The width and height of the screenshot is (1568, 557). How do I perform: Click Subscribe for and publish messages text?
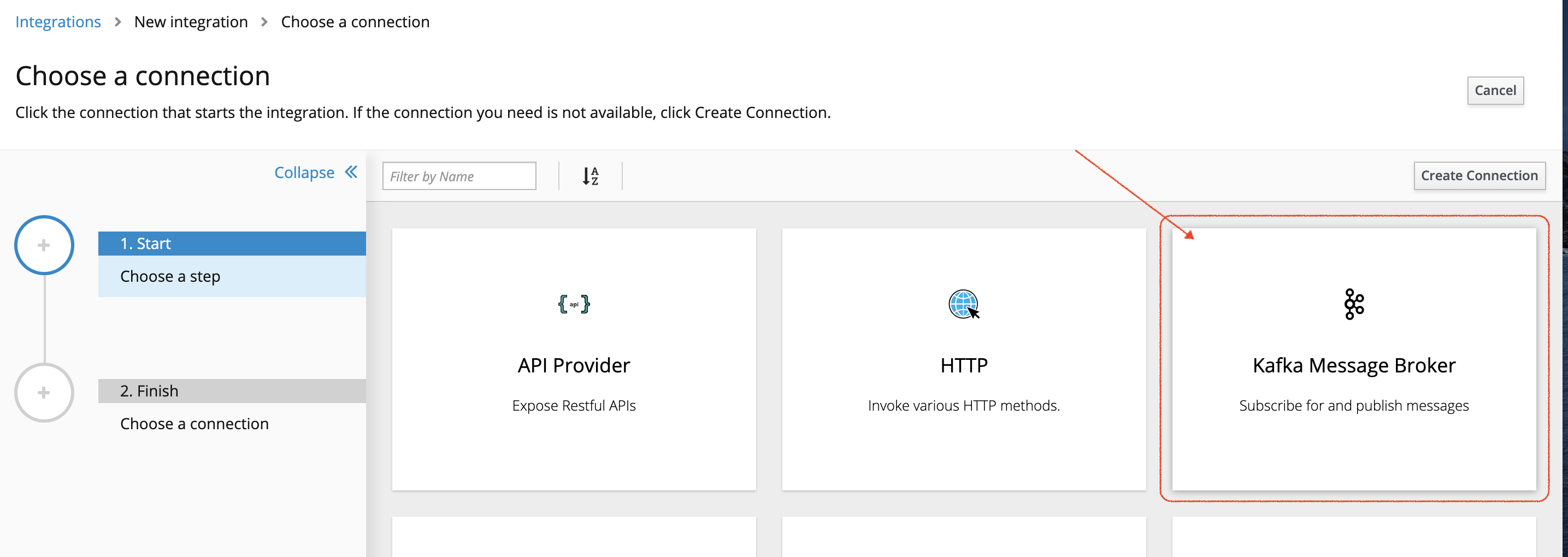(1354, 406)
